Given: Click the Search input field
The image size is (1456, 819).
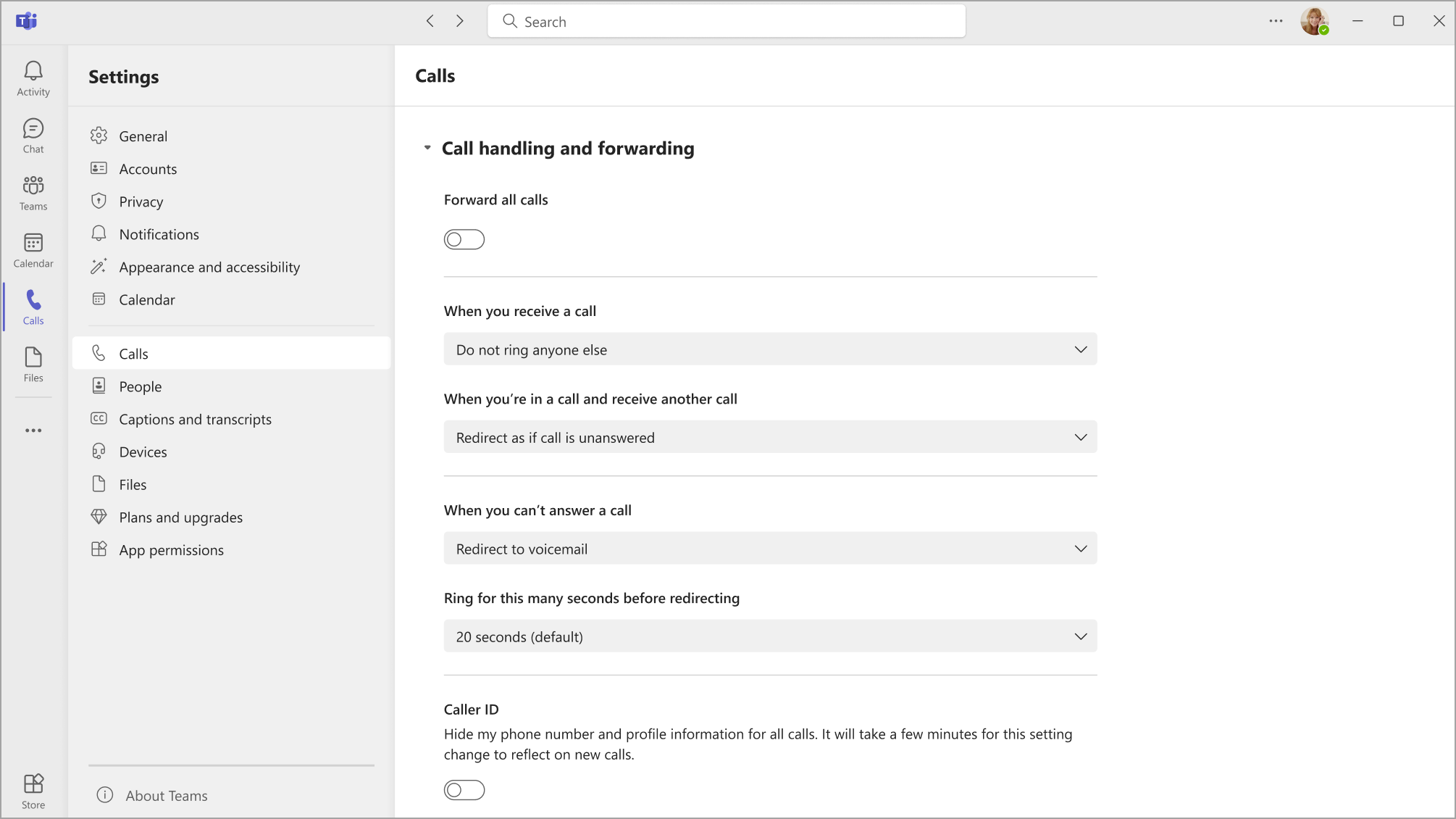Looking at the screenshot, I should pos(728,21).
